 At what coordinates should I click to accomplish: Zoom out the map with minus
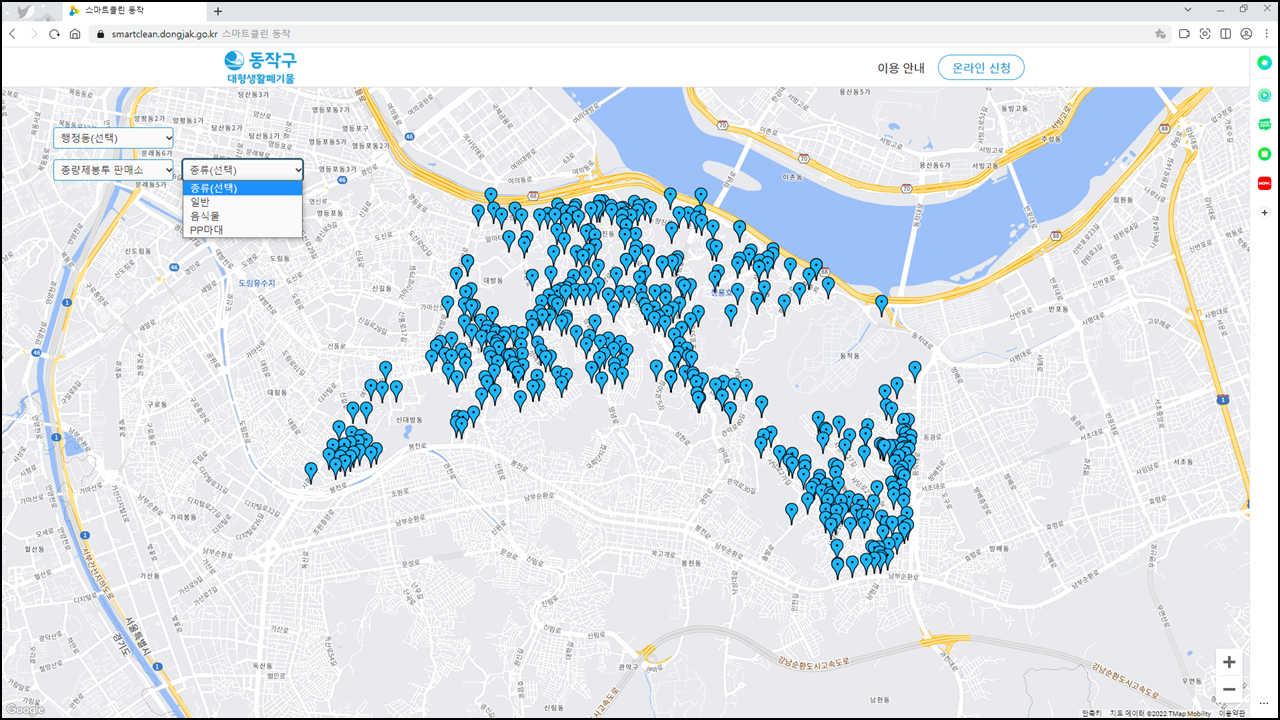click(1229, 689)
